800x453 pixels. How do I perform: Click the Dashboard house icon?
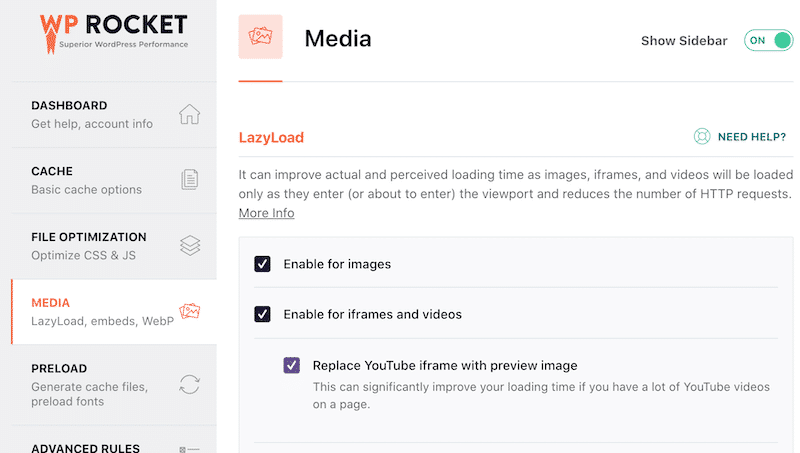[x=189, y=114]
